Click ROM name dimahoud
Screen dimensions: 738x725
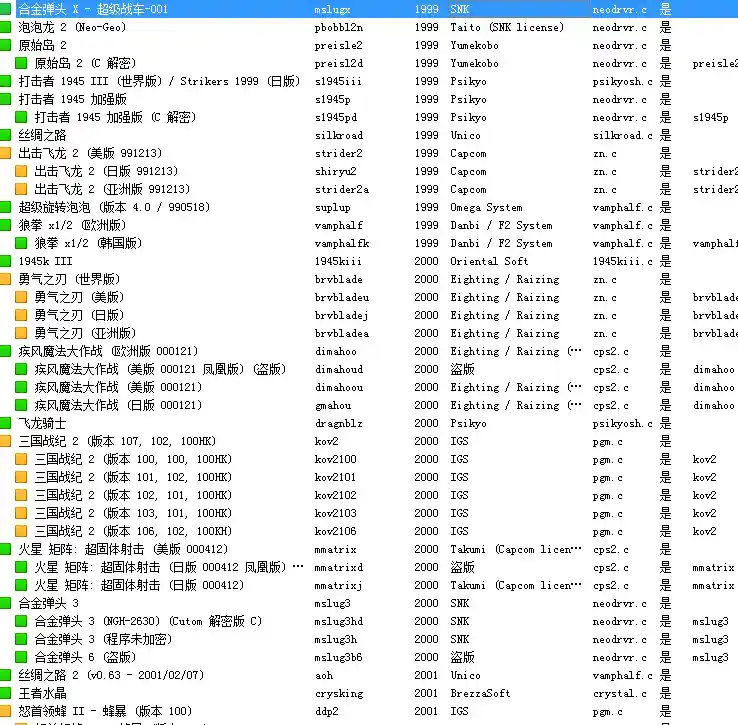point(339,370)
